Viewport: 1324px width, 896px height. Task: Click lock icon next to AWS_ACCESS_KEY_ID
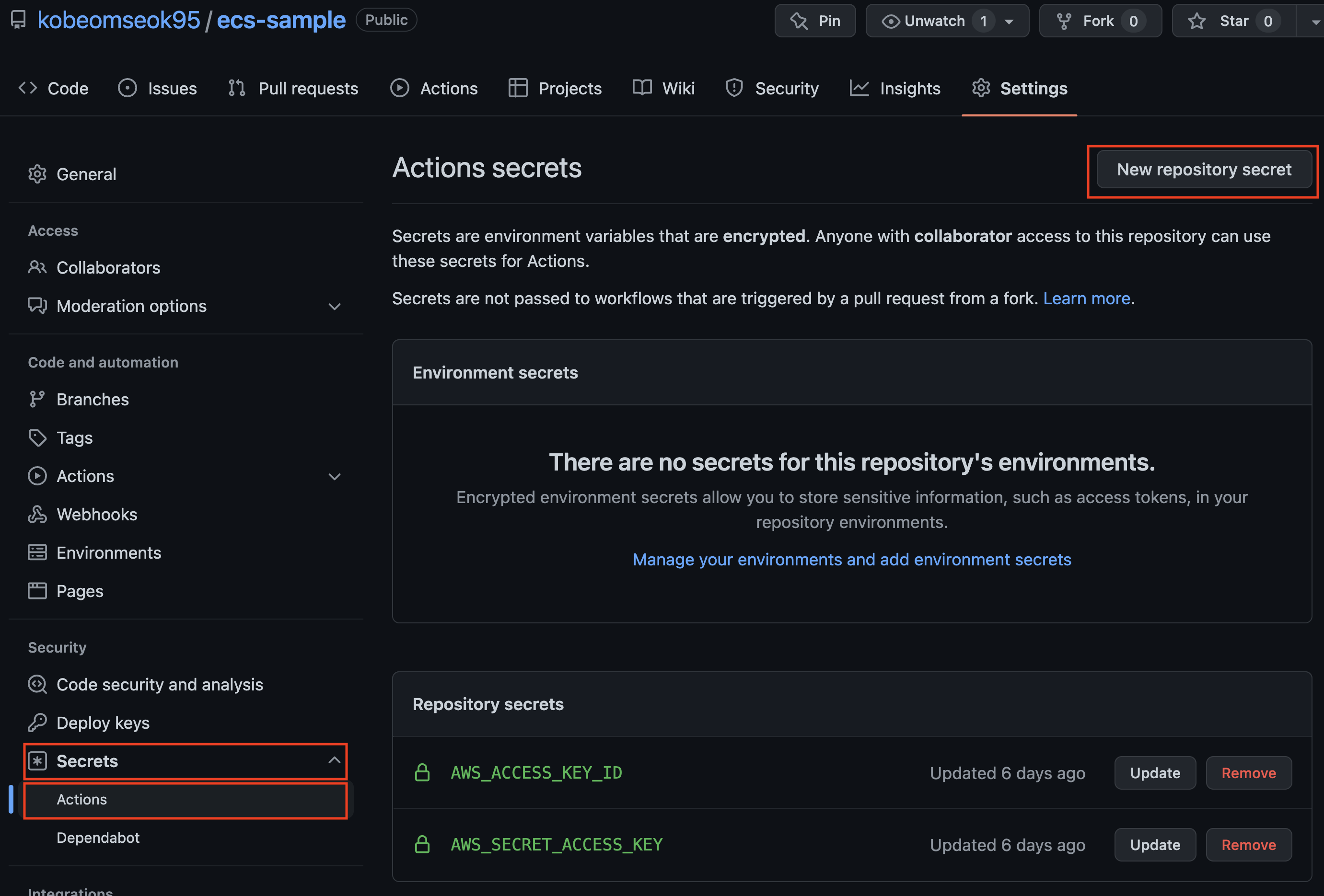[x=422, y=772]
